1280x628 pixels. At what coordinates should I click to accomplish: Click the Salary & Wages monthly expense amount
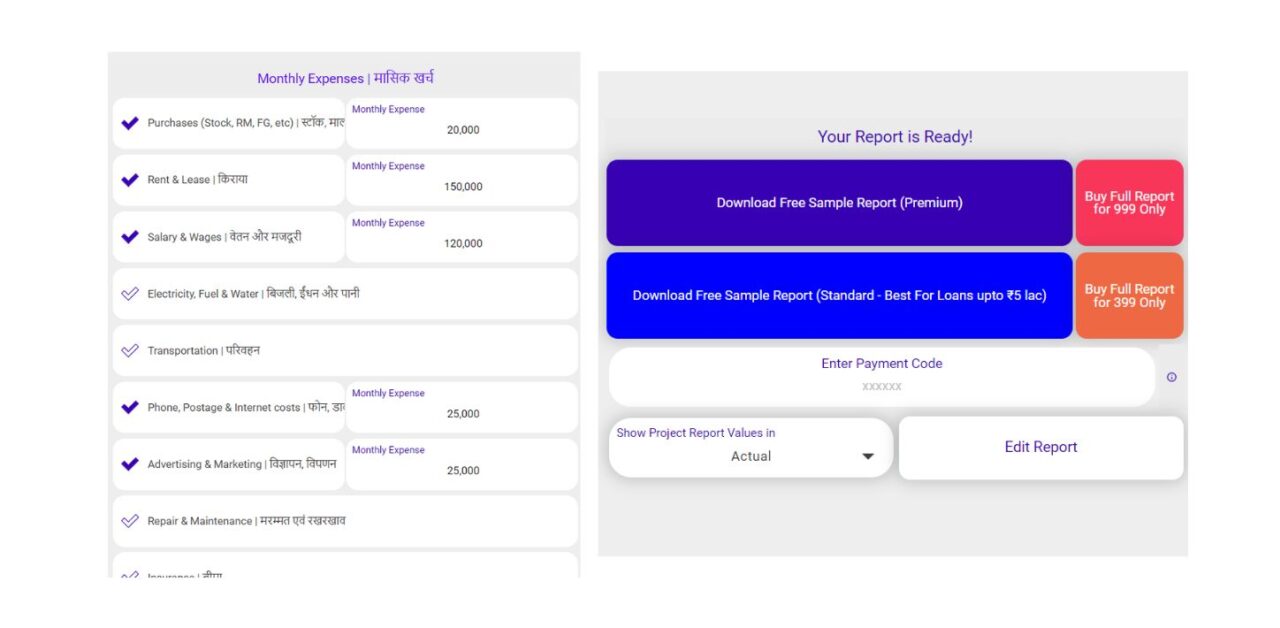click(x=462, y=243)
